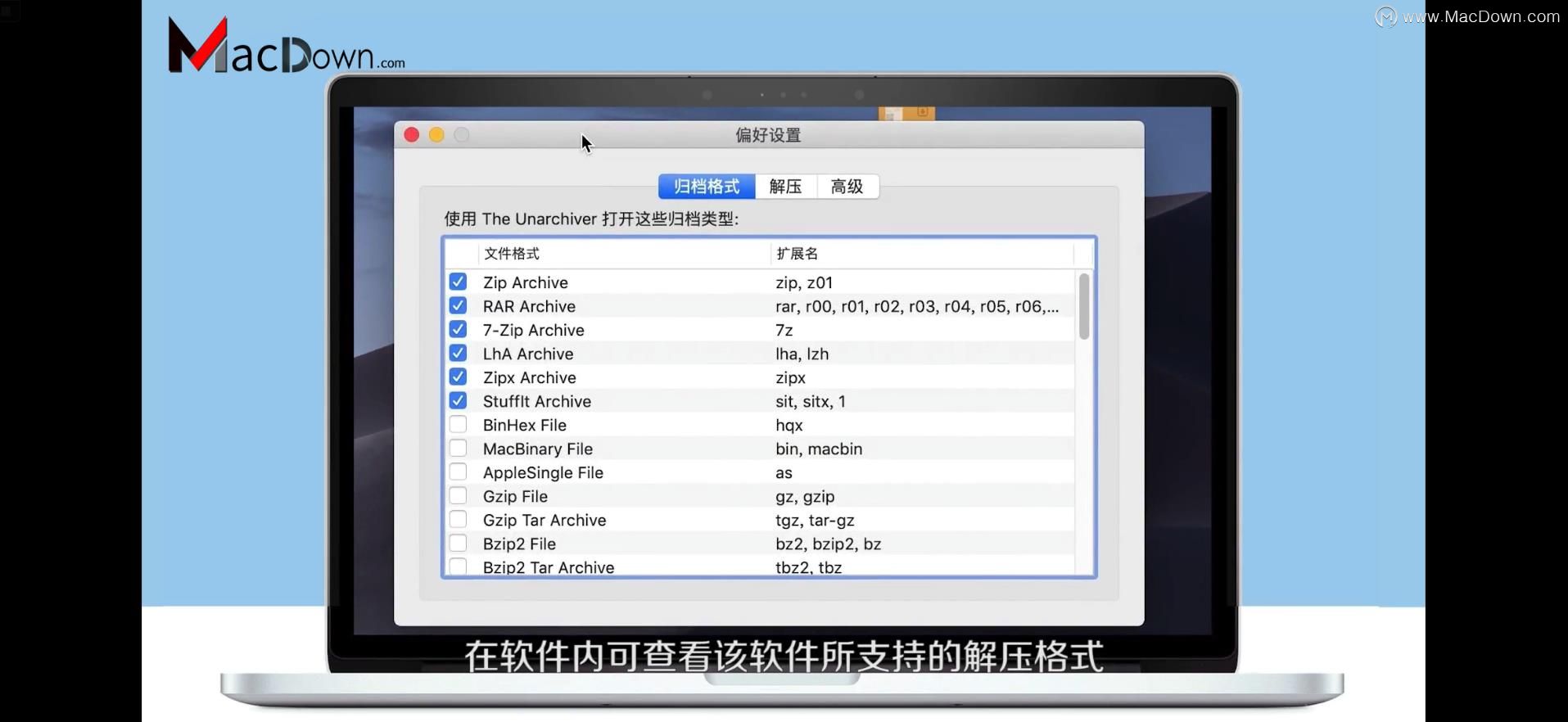Check the Gzip File checkbox
Screen dimensions: 1568x722
click(458, 495)
